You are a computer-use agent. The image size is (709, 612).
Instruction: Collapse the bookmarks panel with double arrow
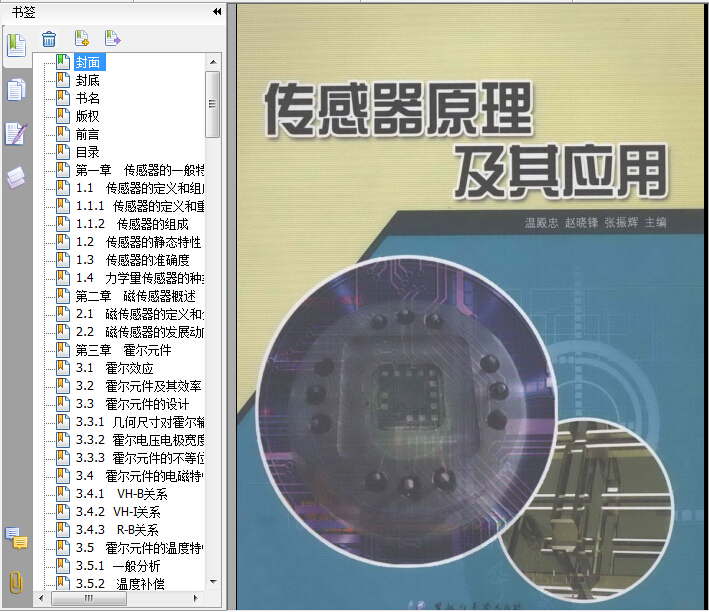[217, 12]
